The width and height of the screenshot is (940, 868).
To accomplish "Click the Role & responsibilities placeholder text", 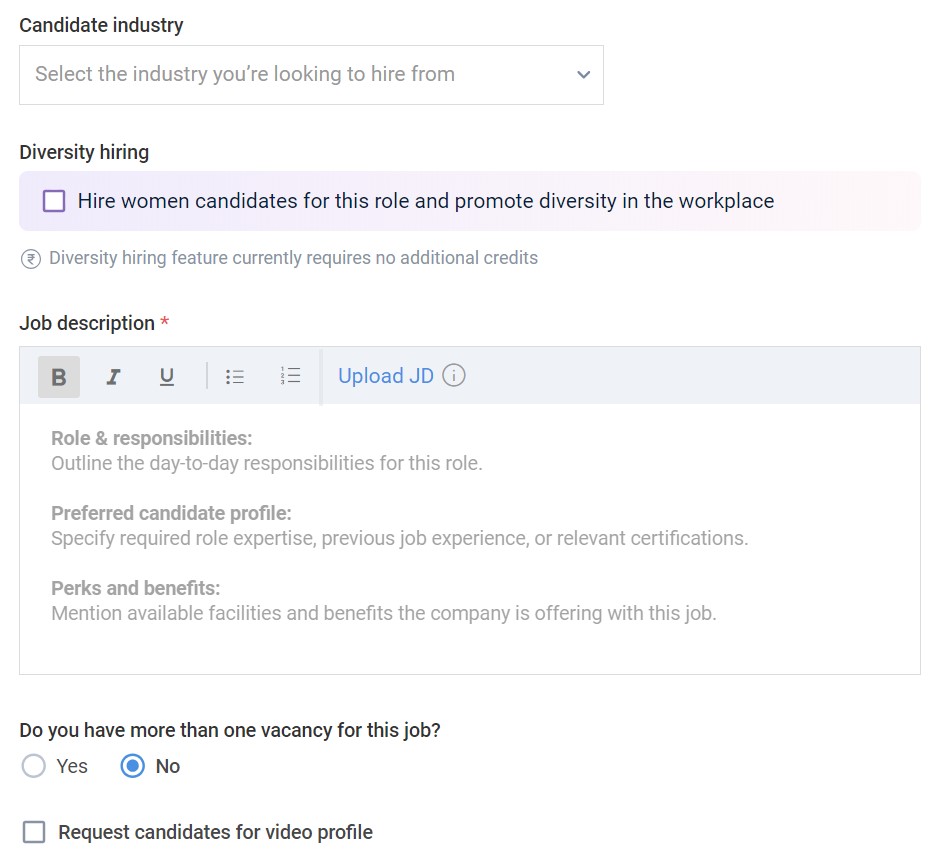I will [x=152, y=438].
